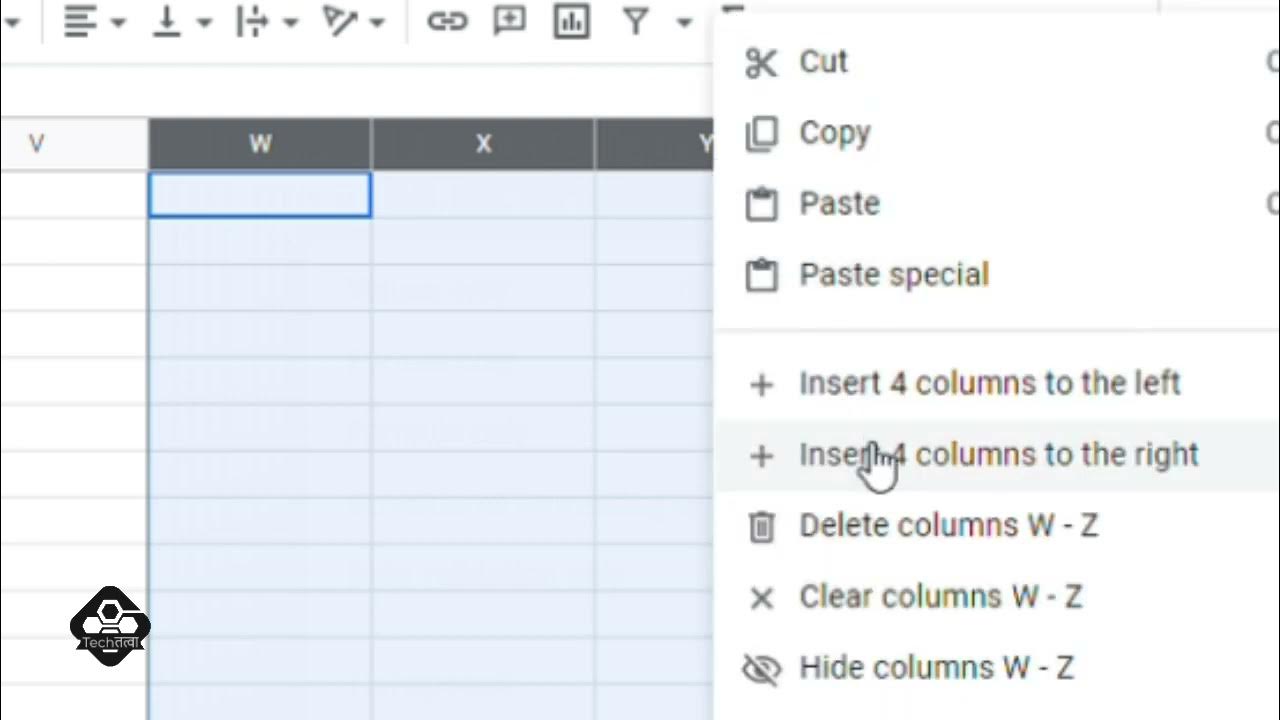Click the create filter funnel icon
This screenshot has height=720, width=1280.
click(x=636, y=21)
